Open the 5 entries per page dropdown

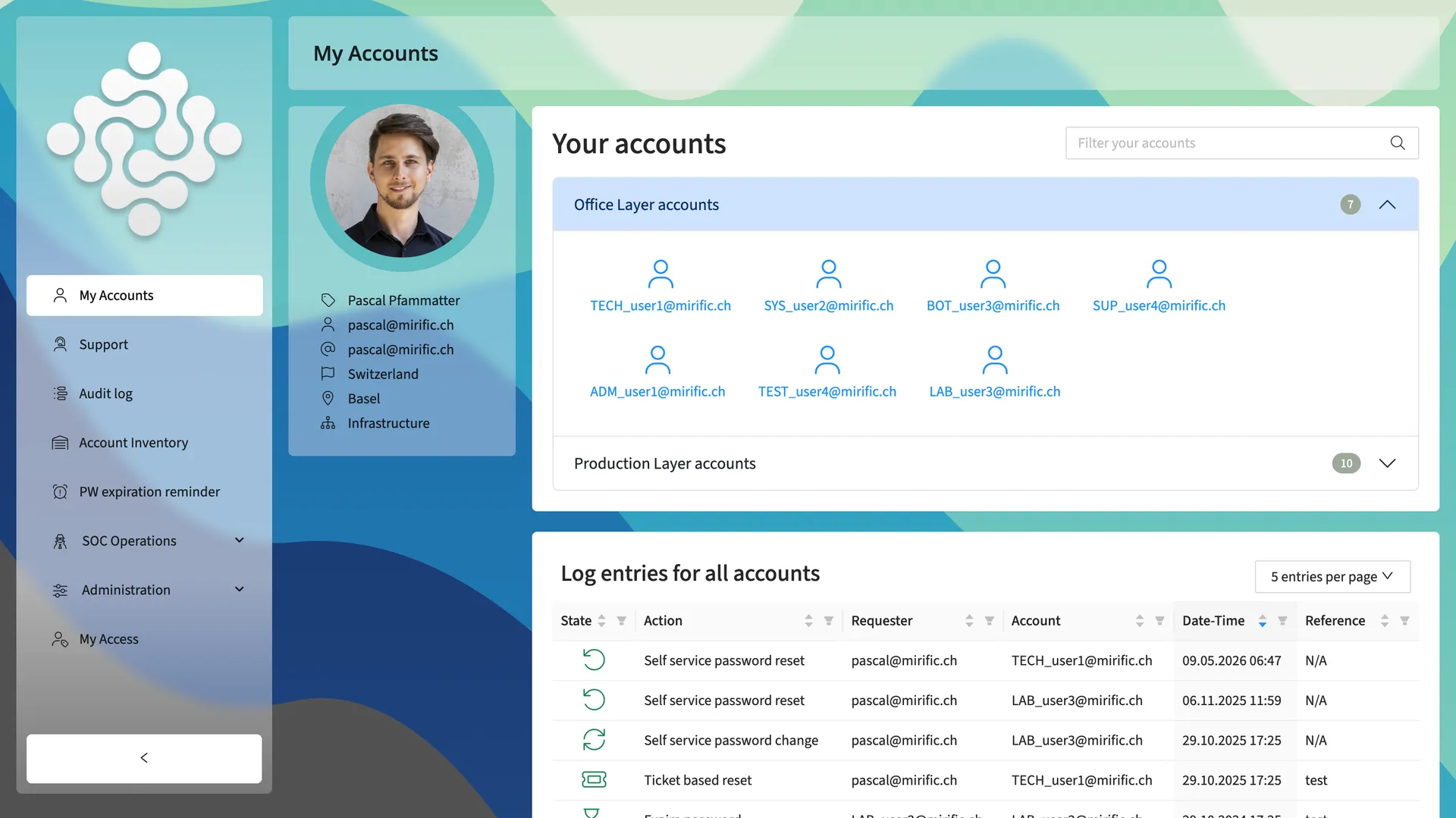click(x=1332, y=577)
